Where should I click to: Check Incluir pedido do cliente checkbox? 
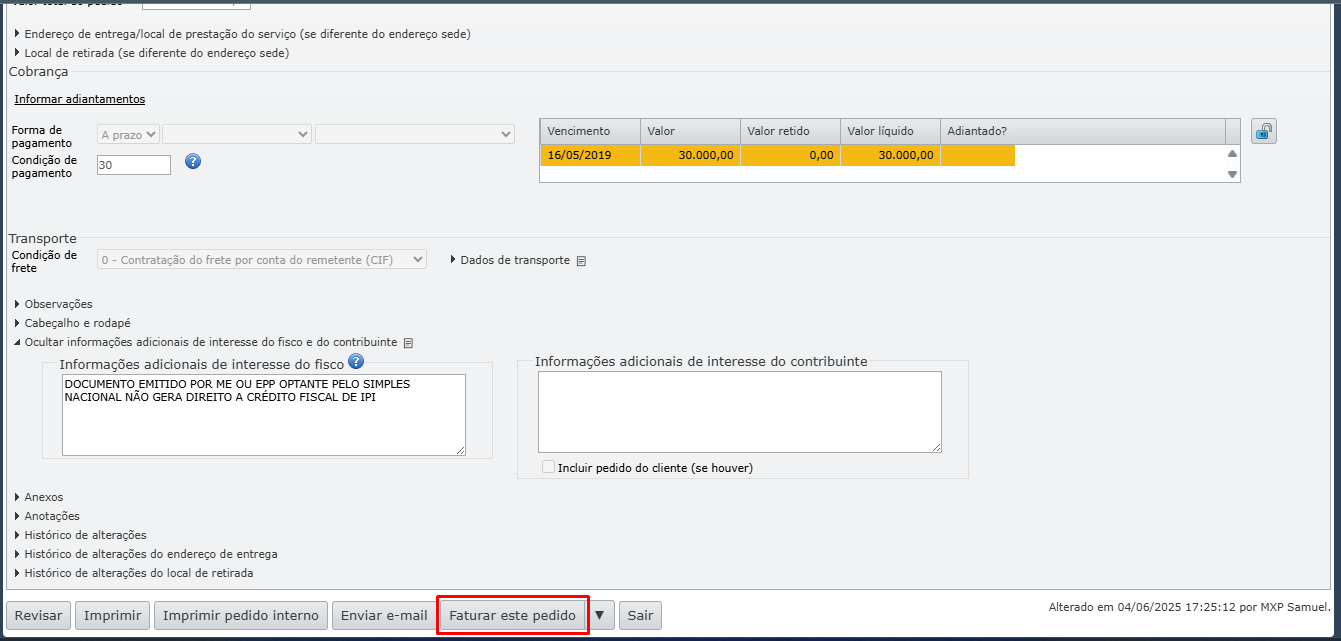tap(548, 467)
